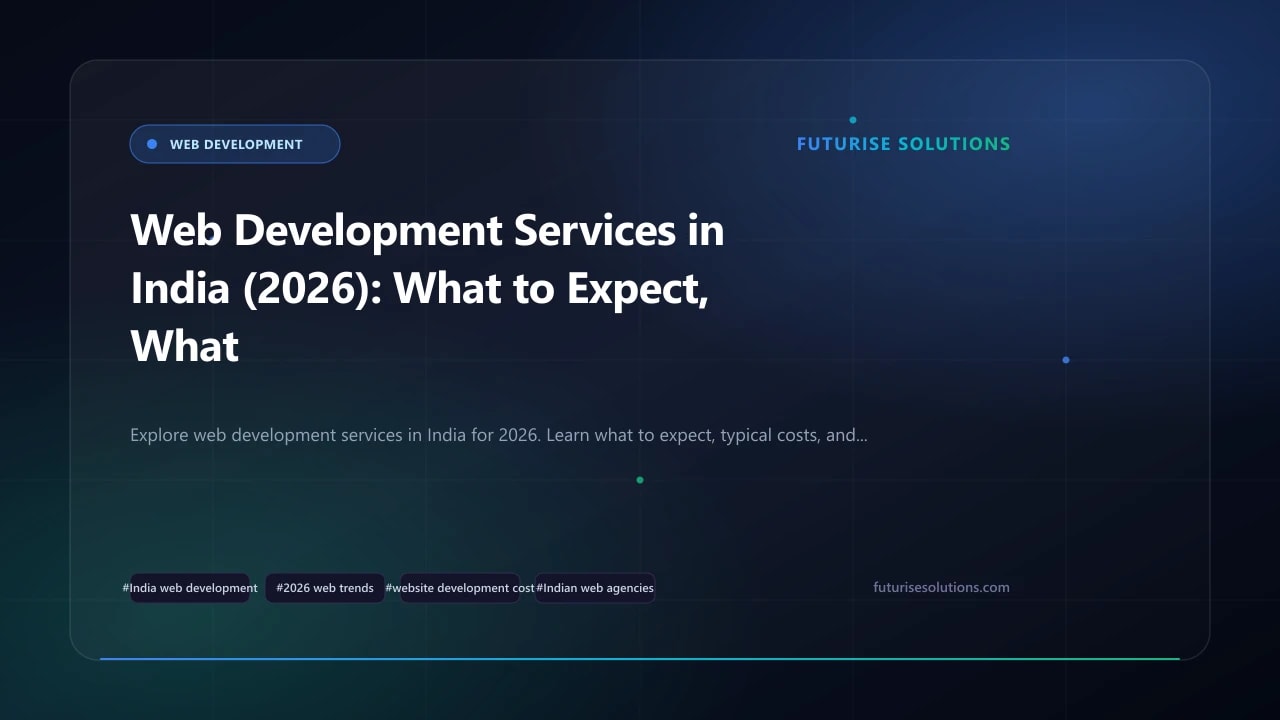Screen dimensions: 1280x720
Task: Click the description starting "Explore web development services"
Action: (498, 436)
